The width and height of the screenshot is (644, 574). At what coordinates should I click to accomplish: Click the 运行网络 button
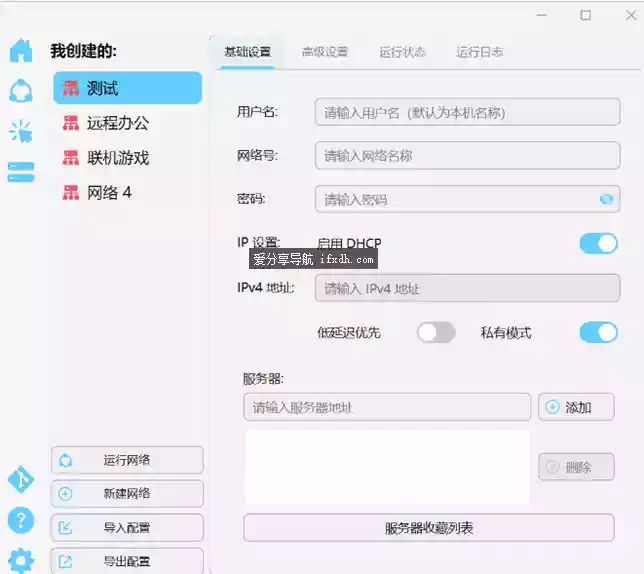point(127,460)
